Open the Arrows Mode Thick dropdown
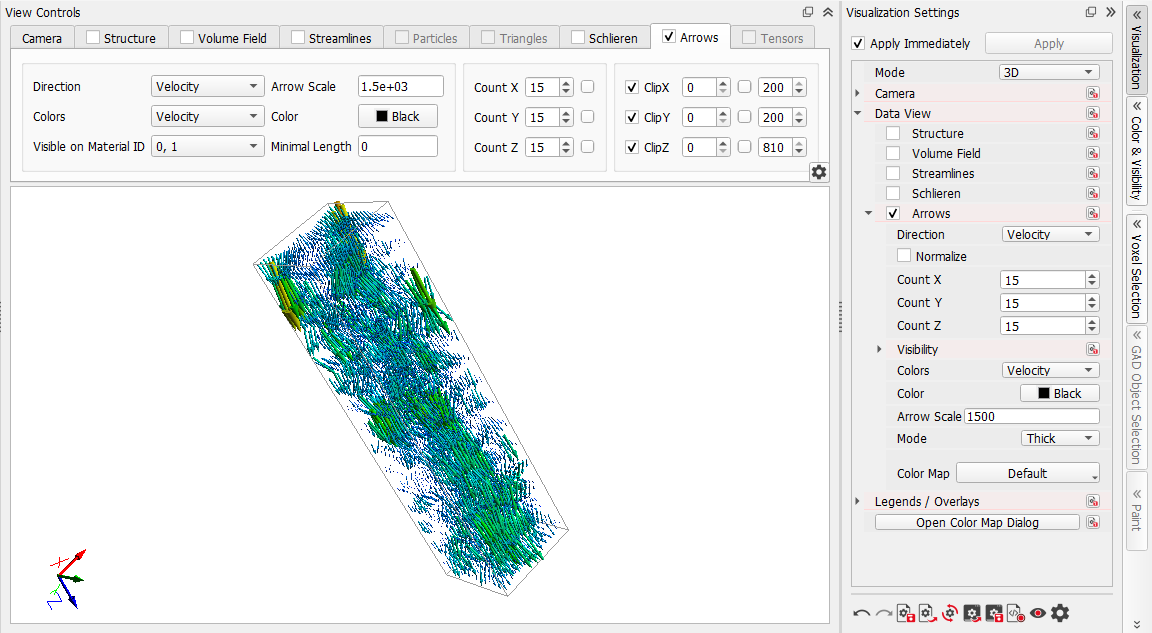 pos(1060,438)
